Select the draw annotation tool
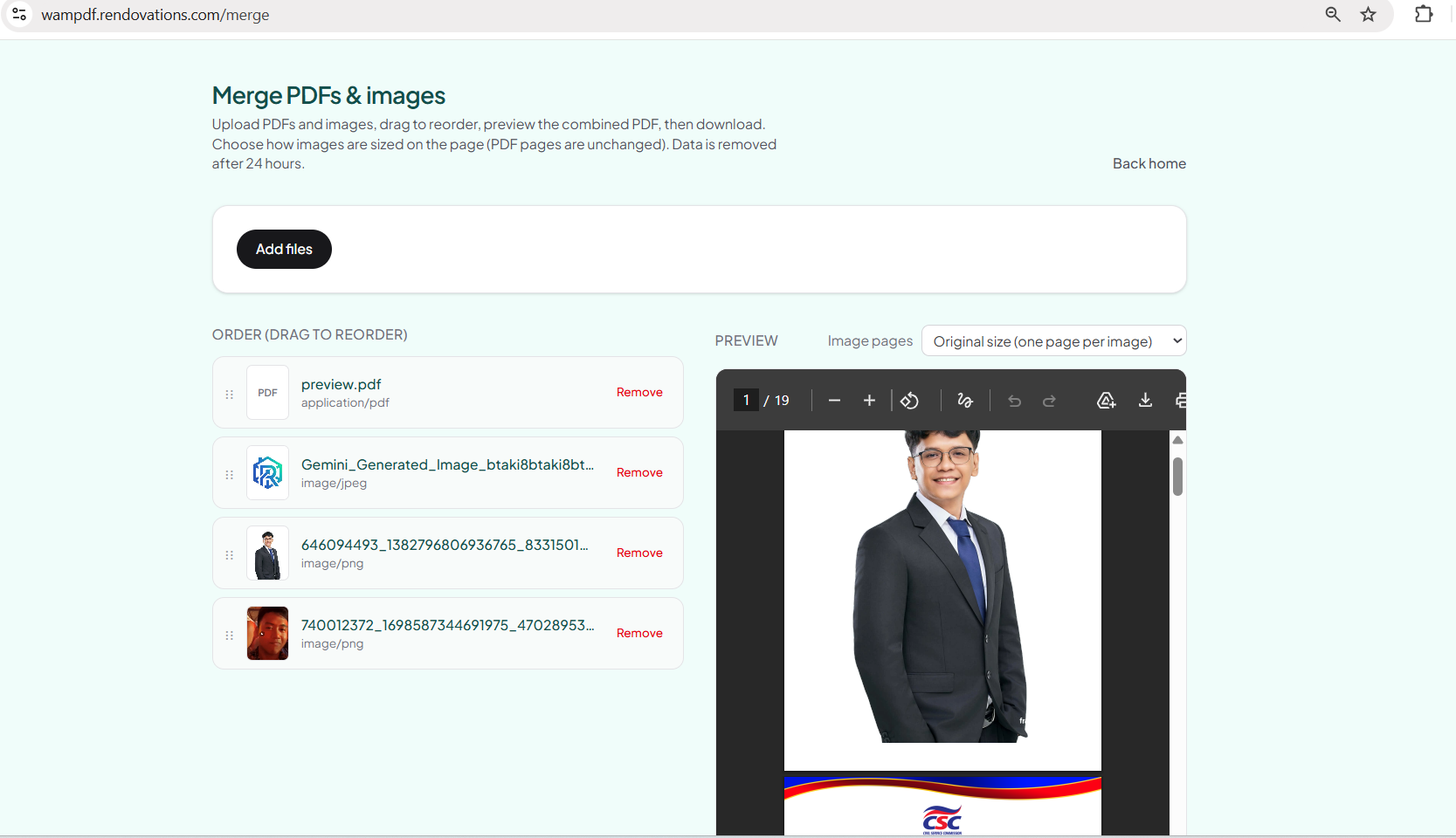 965,401
